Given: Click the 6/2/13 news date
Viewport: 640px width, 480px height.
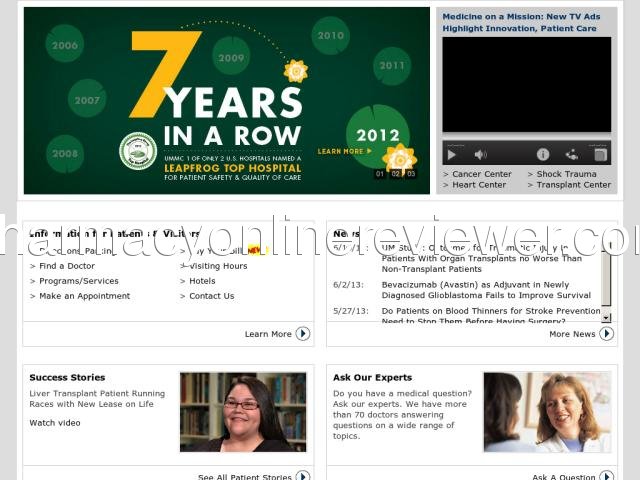Looking at the screenshot, I should pos(348,285).
